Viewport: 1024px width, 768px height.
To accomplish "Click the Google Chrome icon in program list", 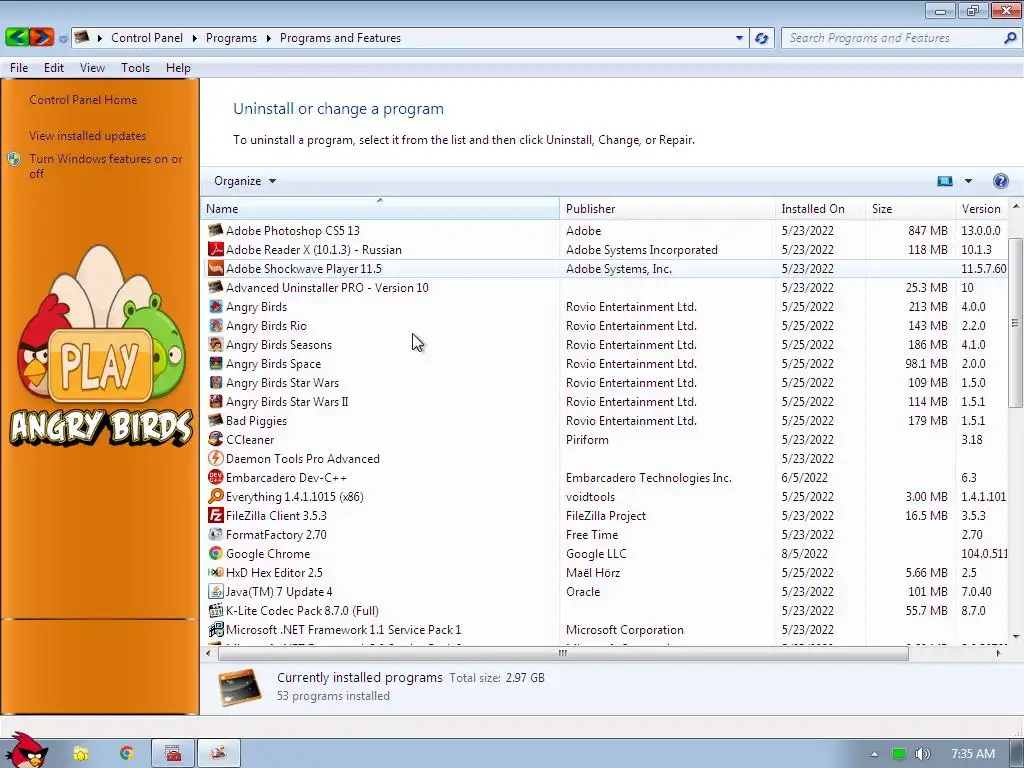I will click(216, 553).
